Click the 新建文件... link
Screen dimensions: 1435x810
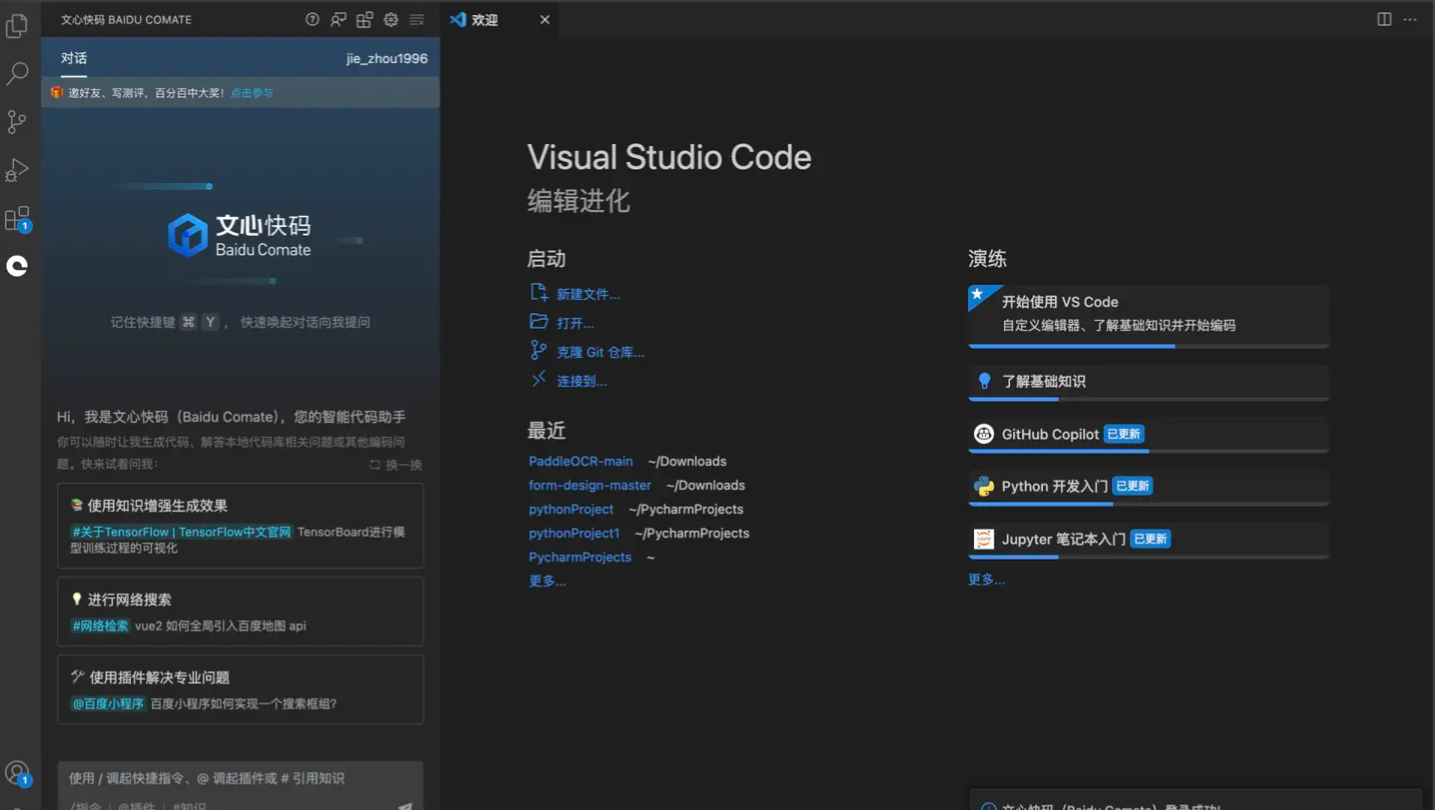tap(588, 294)
